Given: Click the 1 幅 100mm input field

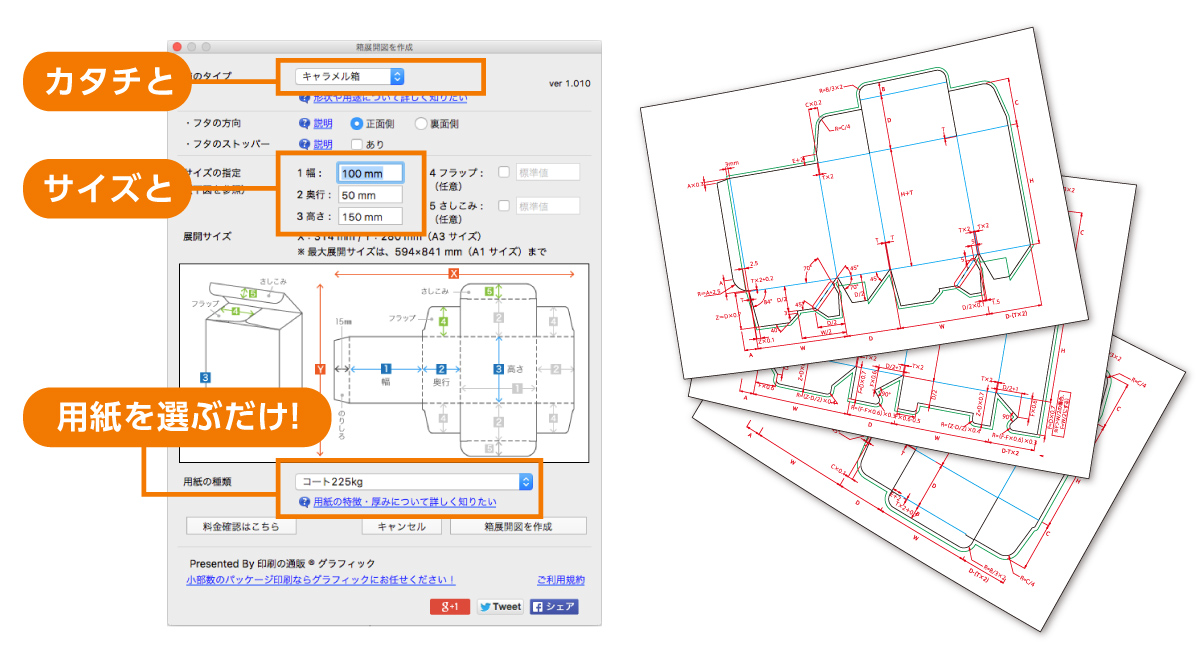Looking at the screenshot, I should pos(370,171).
